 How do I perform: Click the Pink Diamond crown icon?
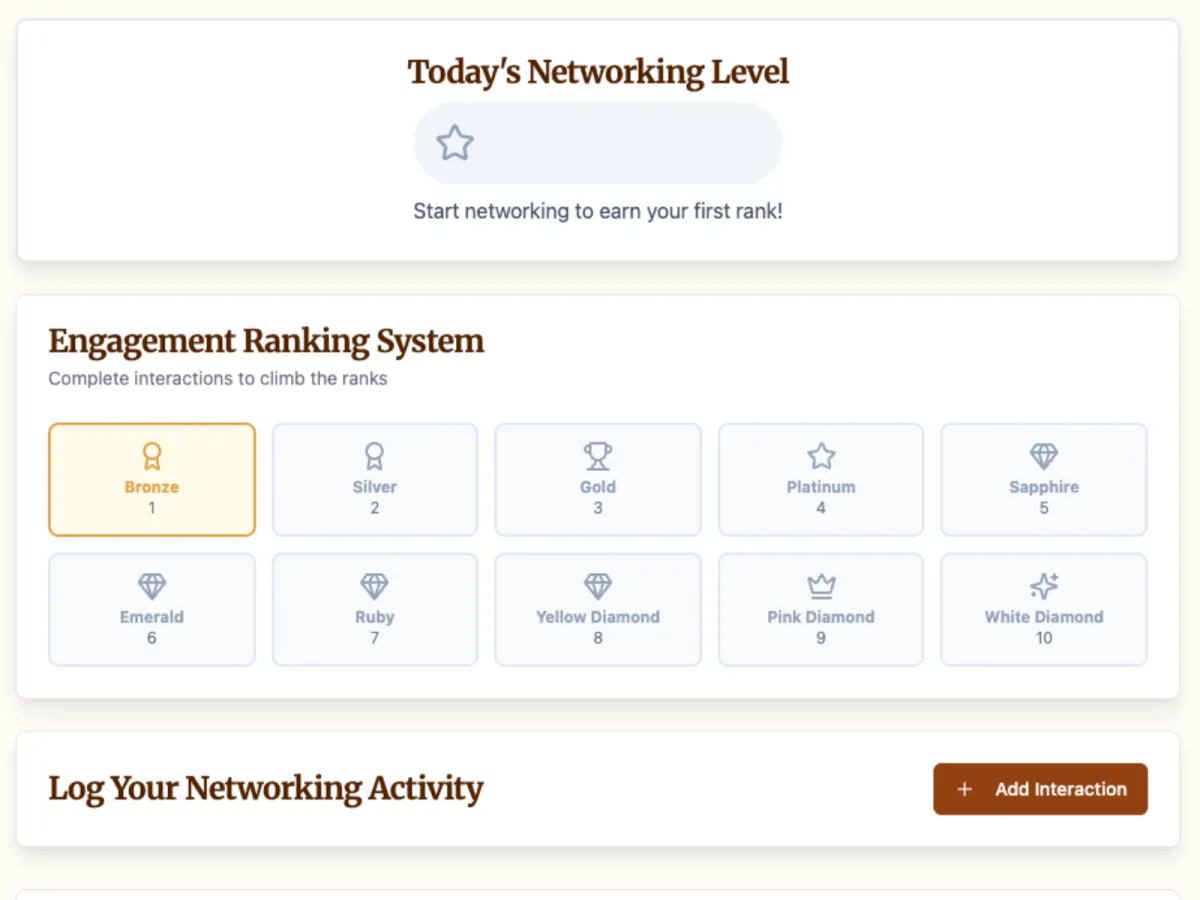(x=821, y=587)
